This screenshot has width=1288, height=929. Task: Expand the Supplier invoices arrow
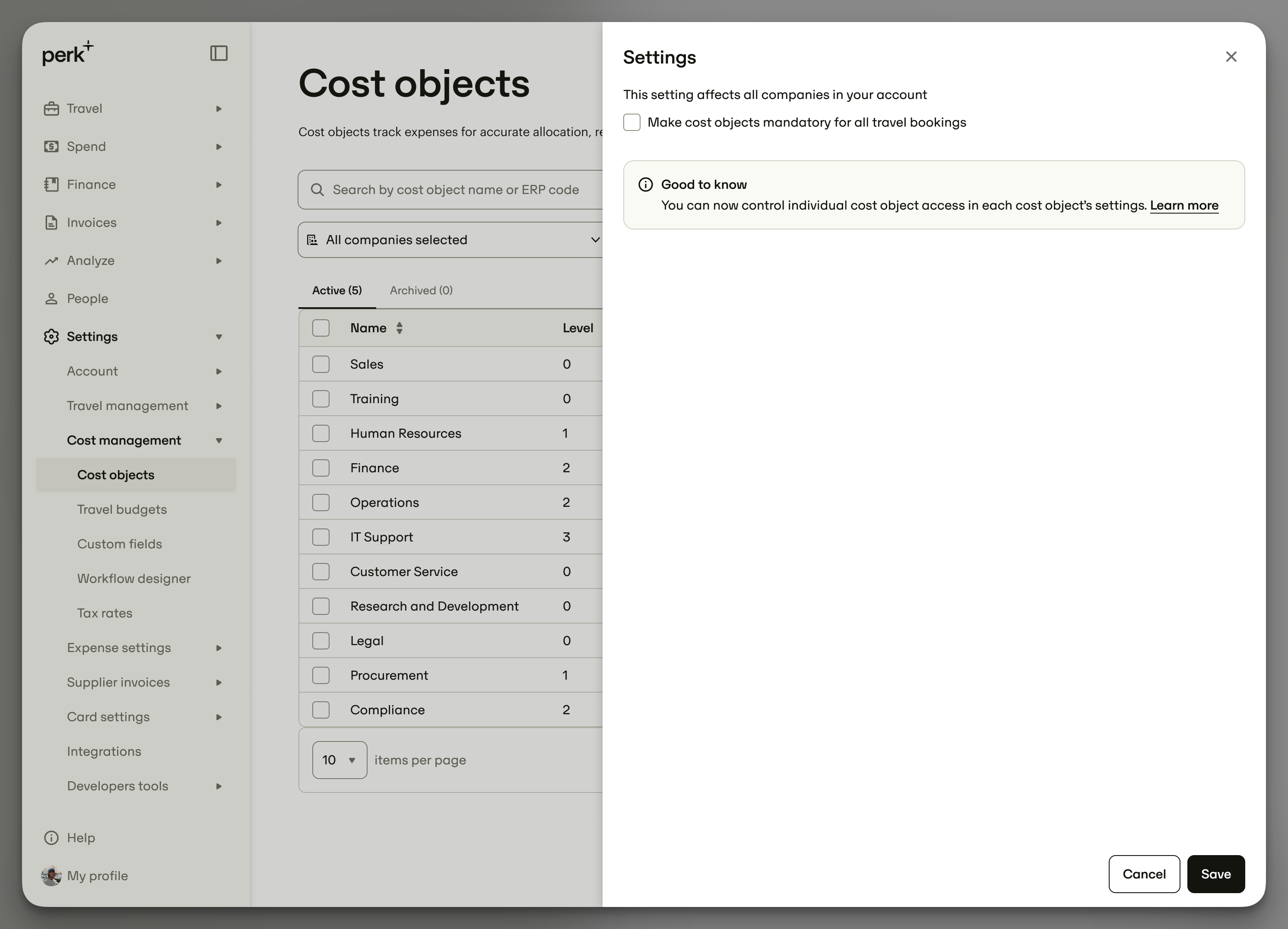point(219,683)
